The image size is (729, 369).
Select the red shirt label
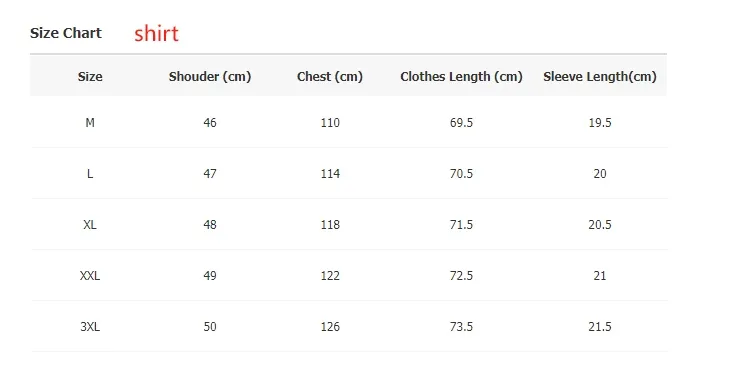[156, 33]
